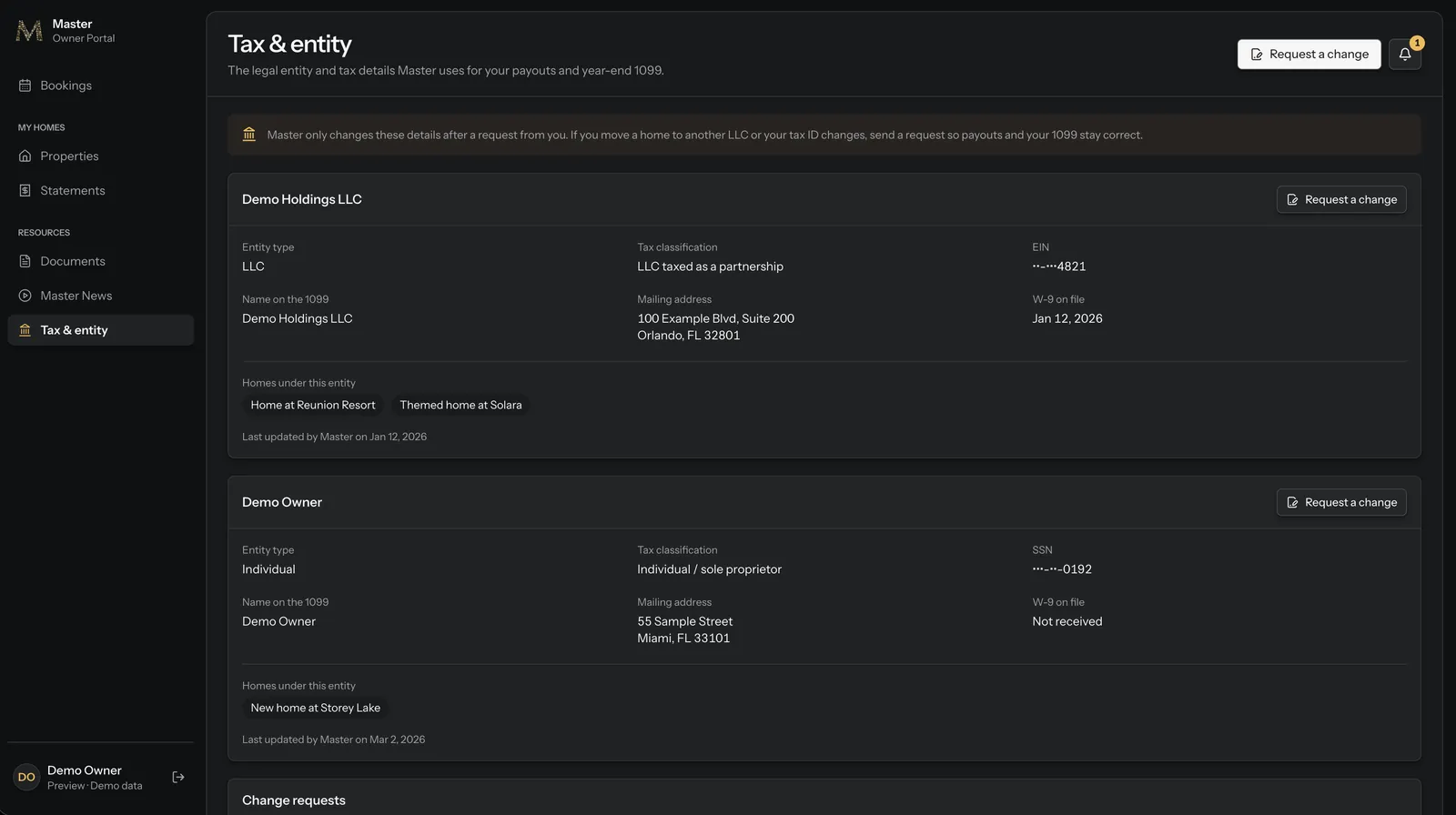Viewport: 1456px width, 815px height.
Task: Click the log out icon
Action: pos(178,777)
